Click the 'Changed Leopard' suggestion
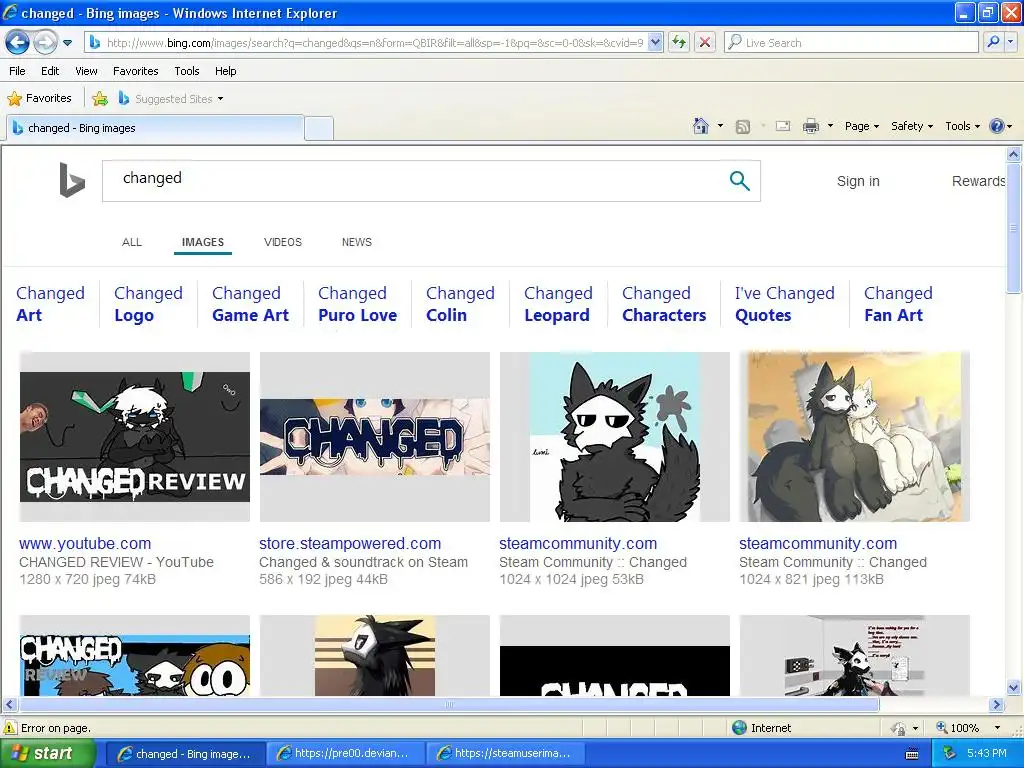 click(558, 304)
